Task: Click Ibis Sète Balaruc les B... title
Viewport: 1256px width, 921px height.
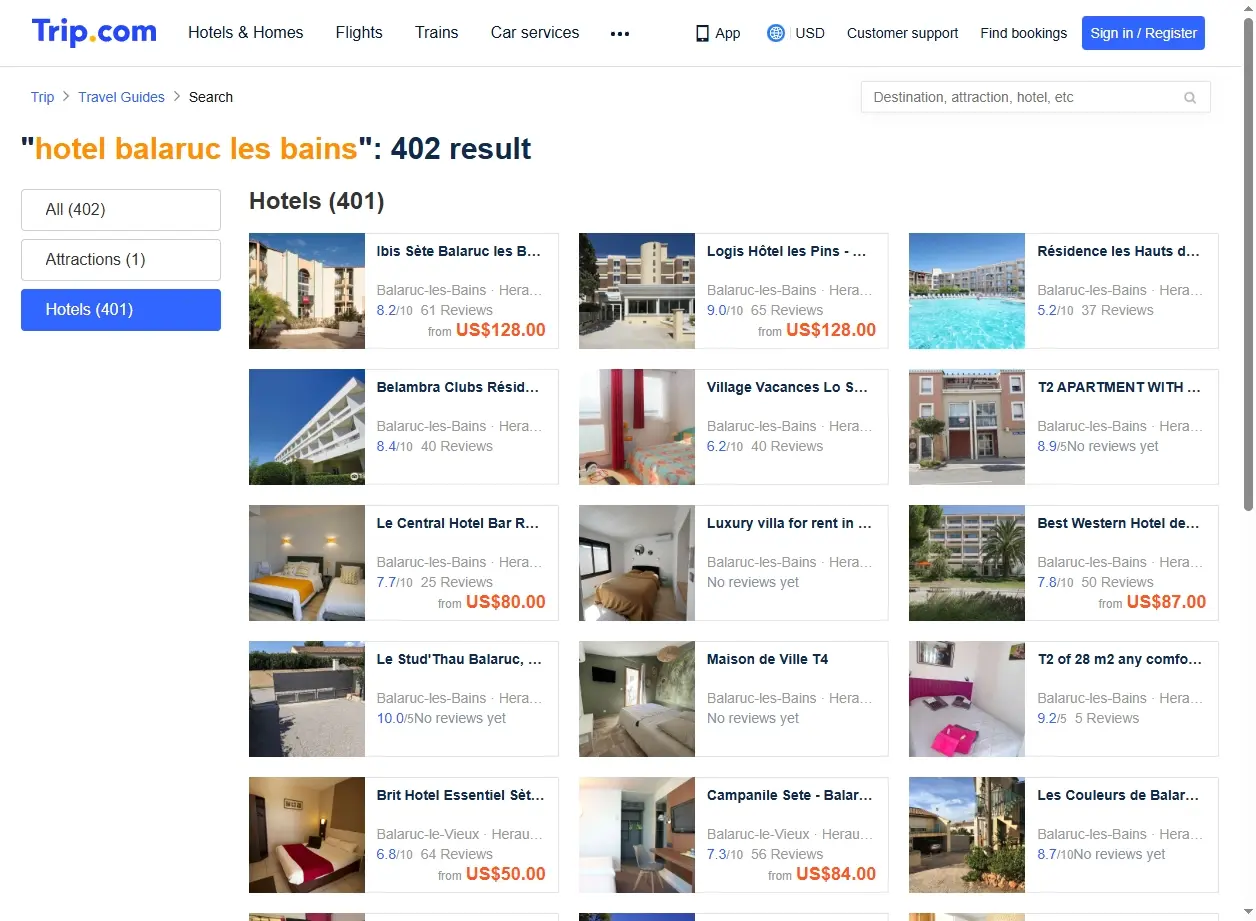Action: tap(459, 251)
